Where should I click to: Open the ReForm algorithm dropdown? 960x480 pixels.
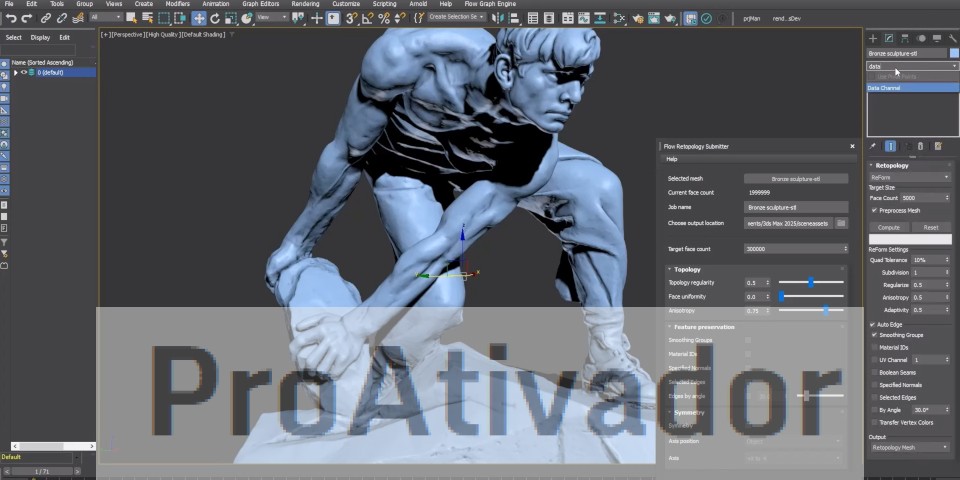[x=910, y=177]
